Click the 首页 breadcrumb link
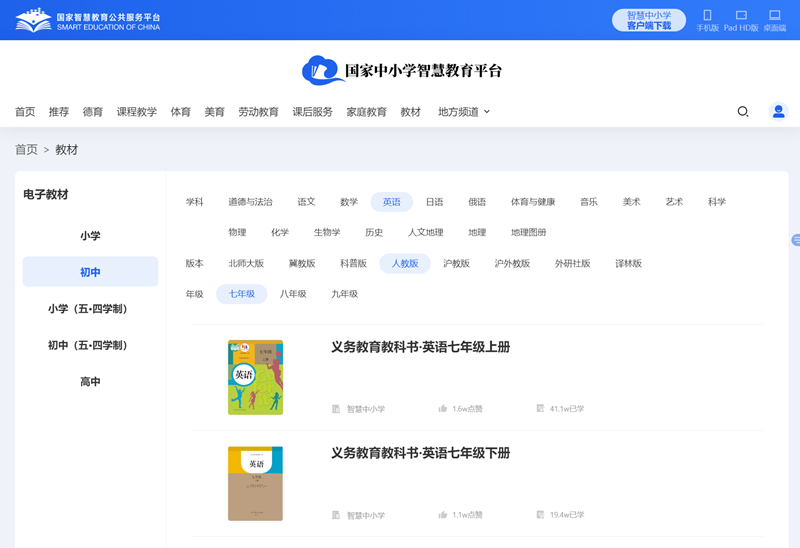The width and height of the screenshot is (800, 548). tap(26, 150)
